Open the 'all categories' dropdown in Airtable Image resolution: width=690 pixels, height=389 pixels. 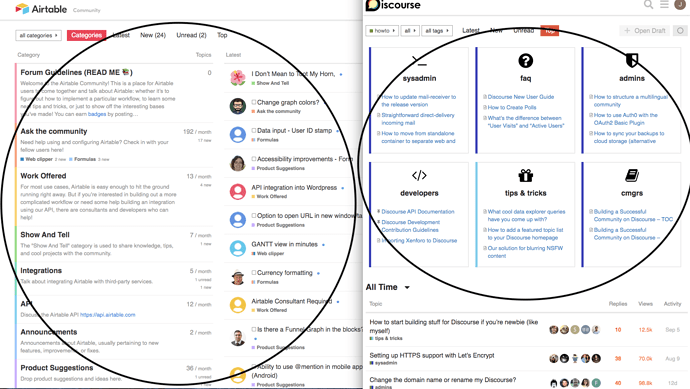(38, 35)
